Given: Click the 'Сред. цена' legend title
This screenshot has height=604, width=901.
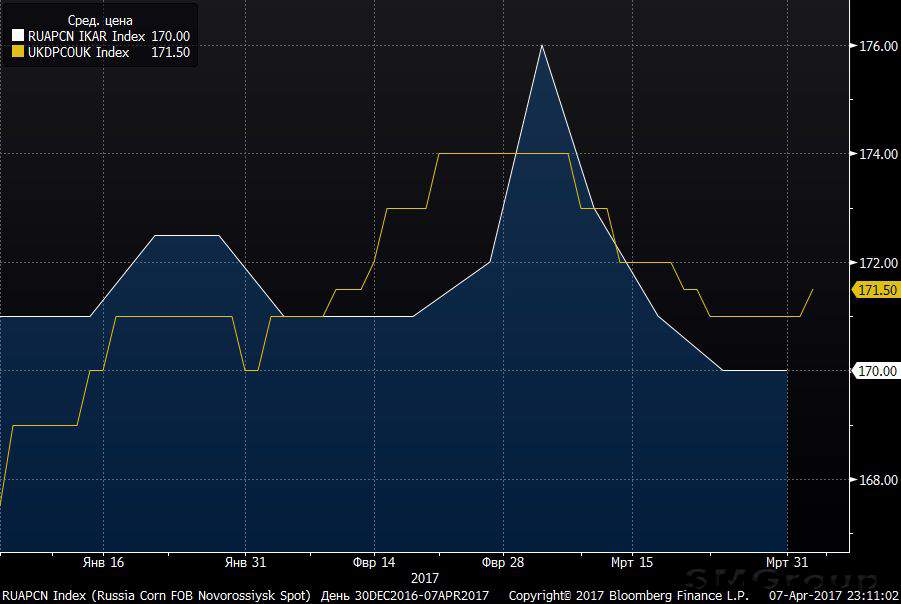Looking at the screenshot, I should tap(99, 20).
